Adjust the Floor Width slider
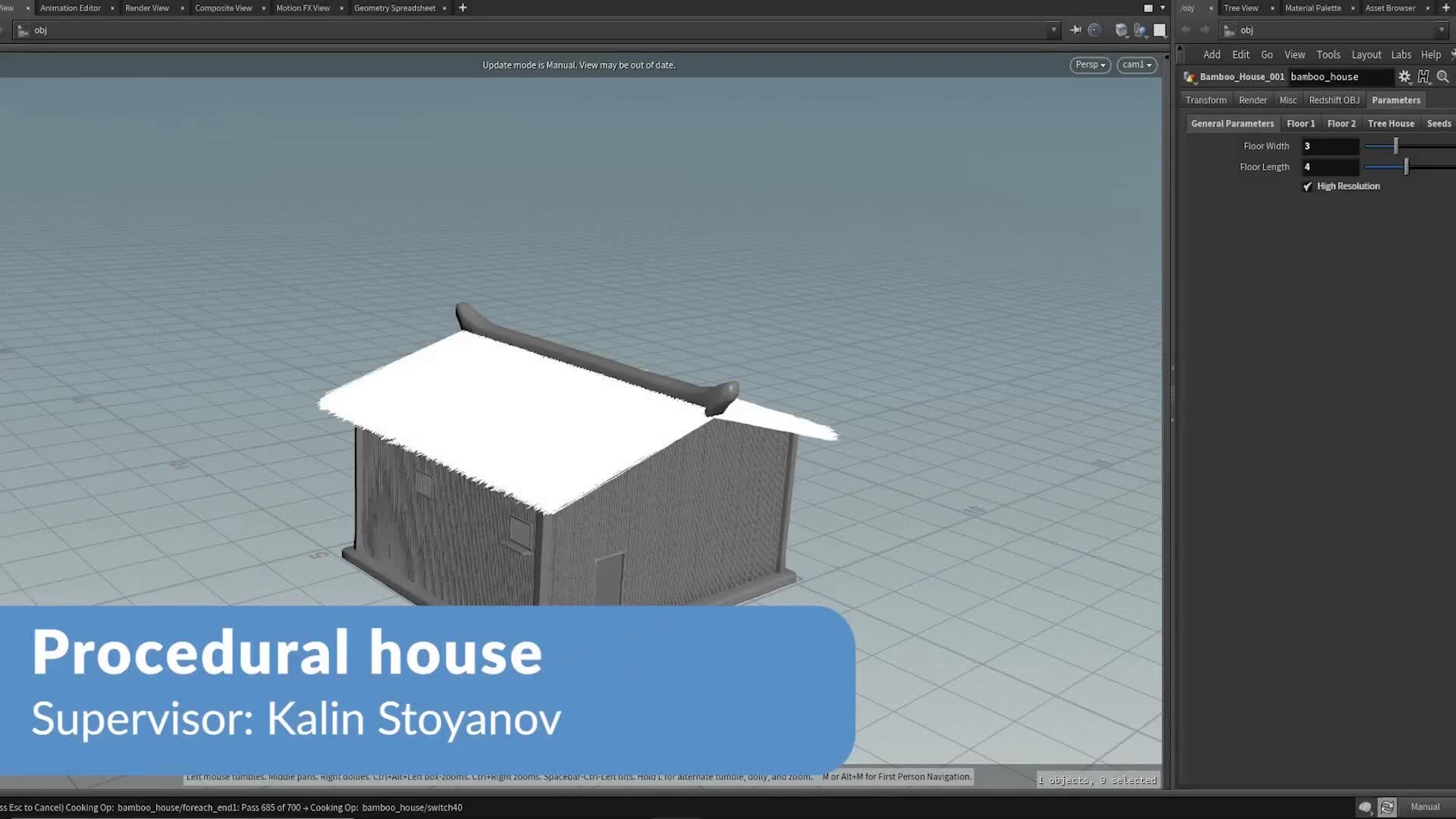 (x=1394, y=146)
